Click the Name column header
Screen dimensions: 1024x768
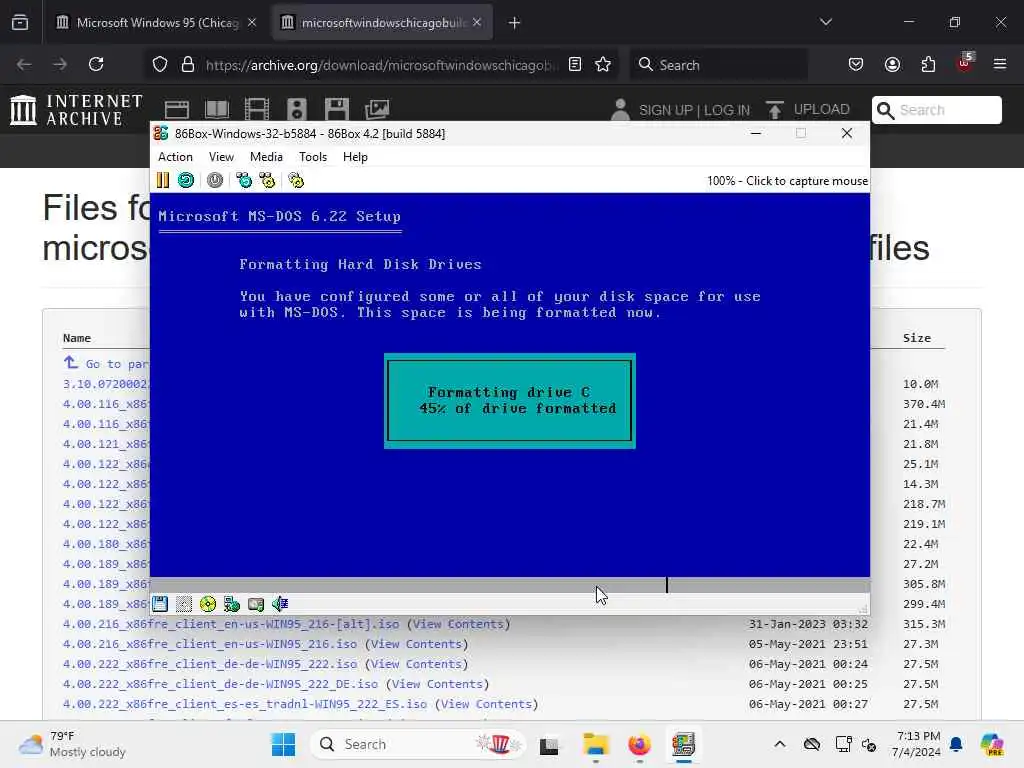coord(76,338)
